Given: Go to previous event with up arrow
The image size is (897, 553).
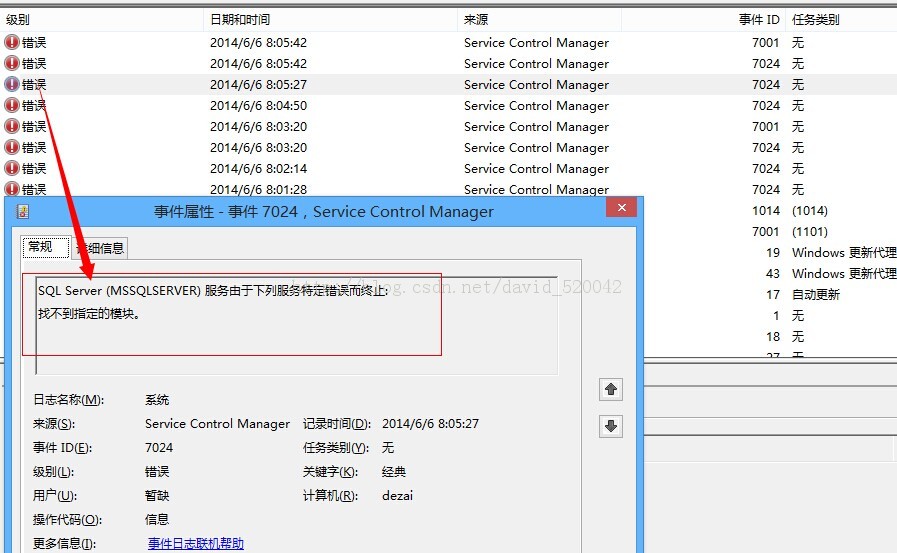Looking at the screenshot, I should point(611,389).
